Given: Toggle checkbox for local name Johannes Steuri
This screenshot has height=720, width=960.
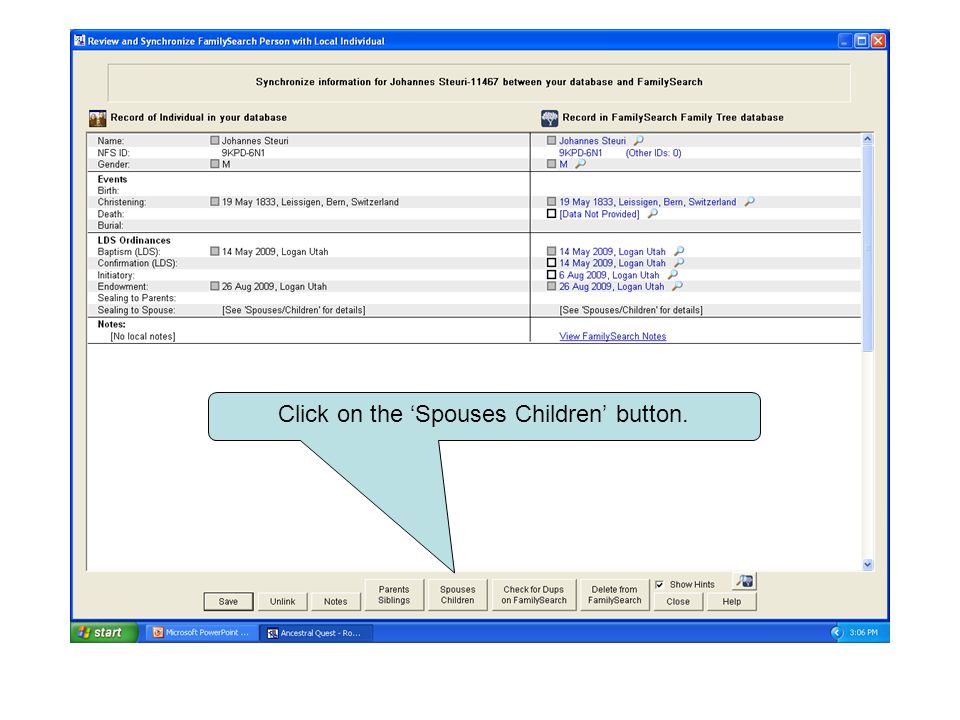Looking at the screenshot, I should pyautogui.click(x=214, y=140).
